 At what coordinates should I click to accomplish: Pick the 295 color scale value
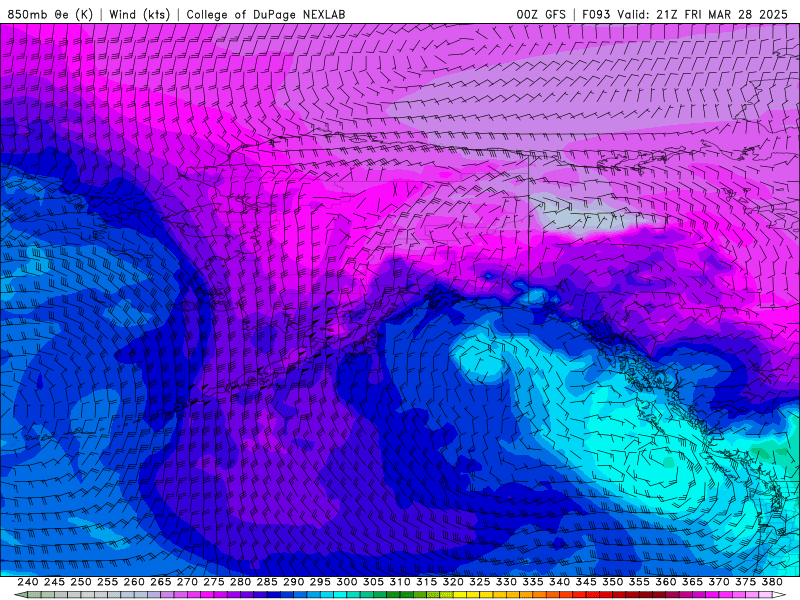coord(320,582)
